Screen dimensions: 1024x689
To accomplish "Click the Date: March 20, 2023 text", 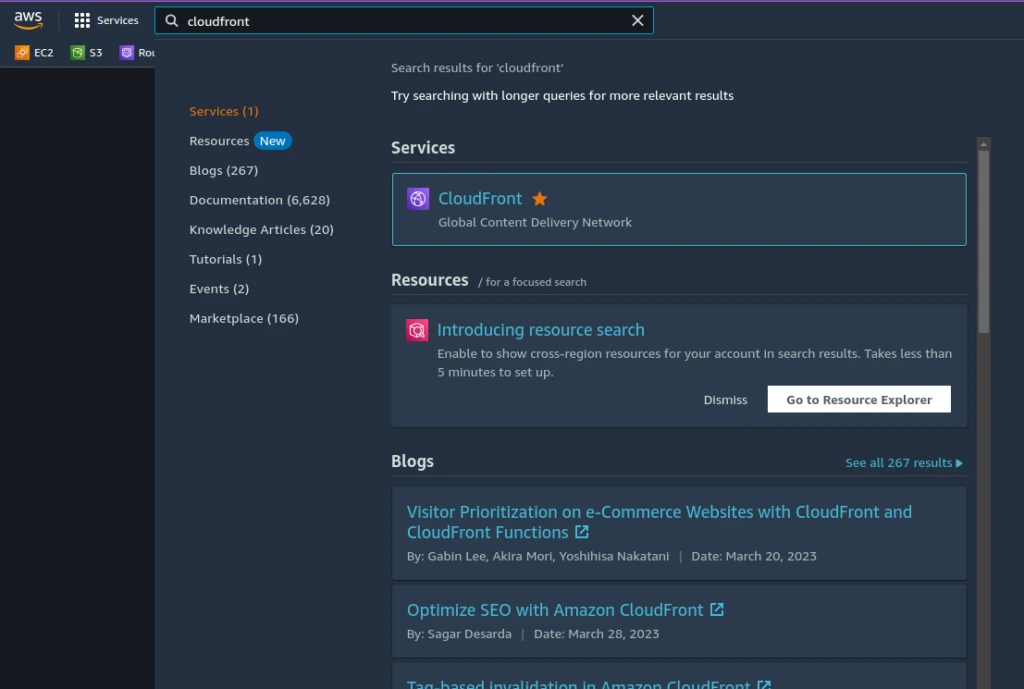I will tap(754, 556).
